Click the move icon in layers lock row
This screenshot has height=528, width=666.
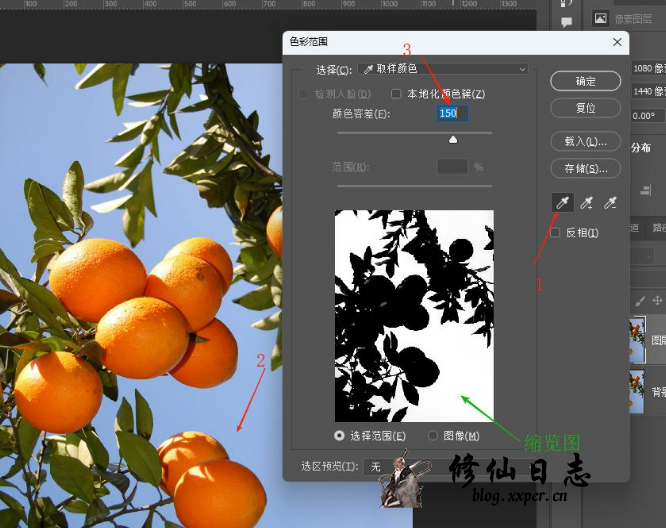[657, 300]
